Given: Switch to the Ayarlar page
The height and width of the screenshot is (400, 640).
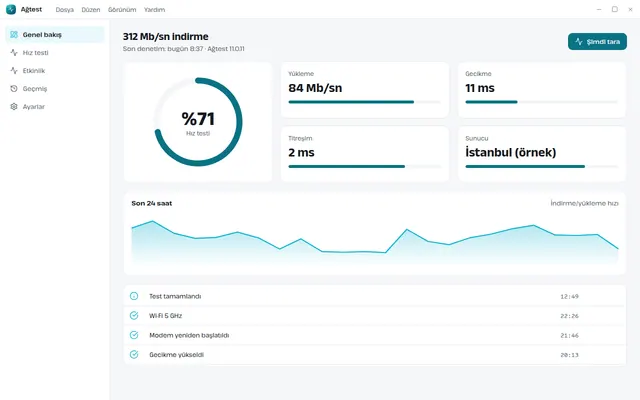Looking at the screenshot, I should [55, 107].
